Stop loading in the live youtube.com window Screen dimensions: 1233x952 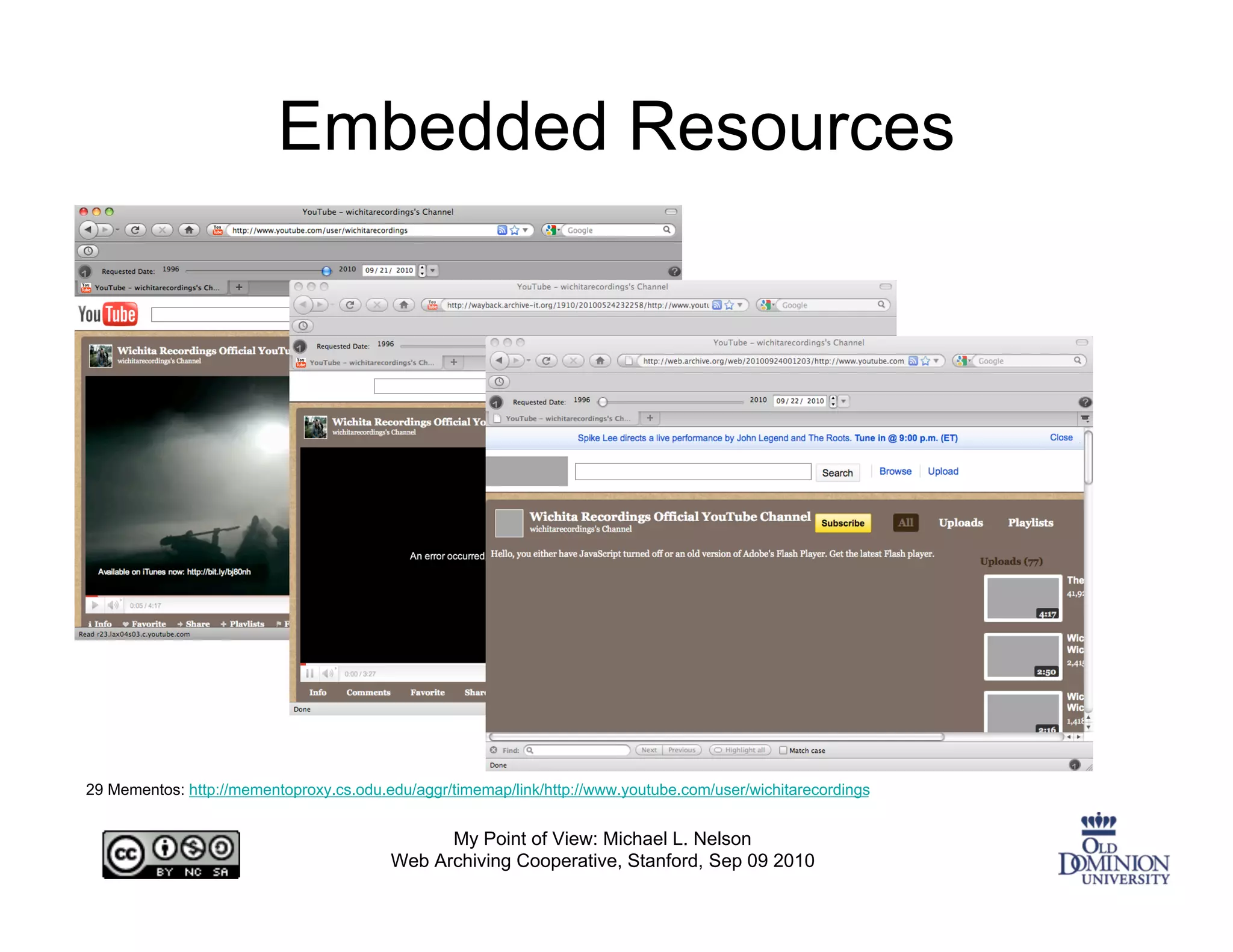point(162,230)
